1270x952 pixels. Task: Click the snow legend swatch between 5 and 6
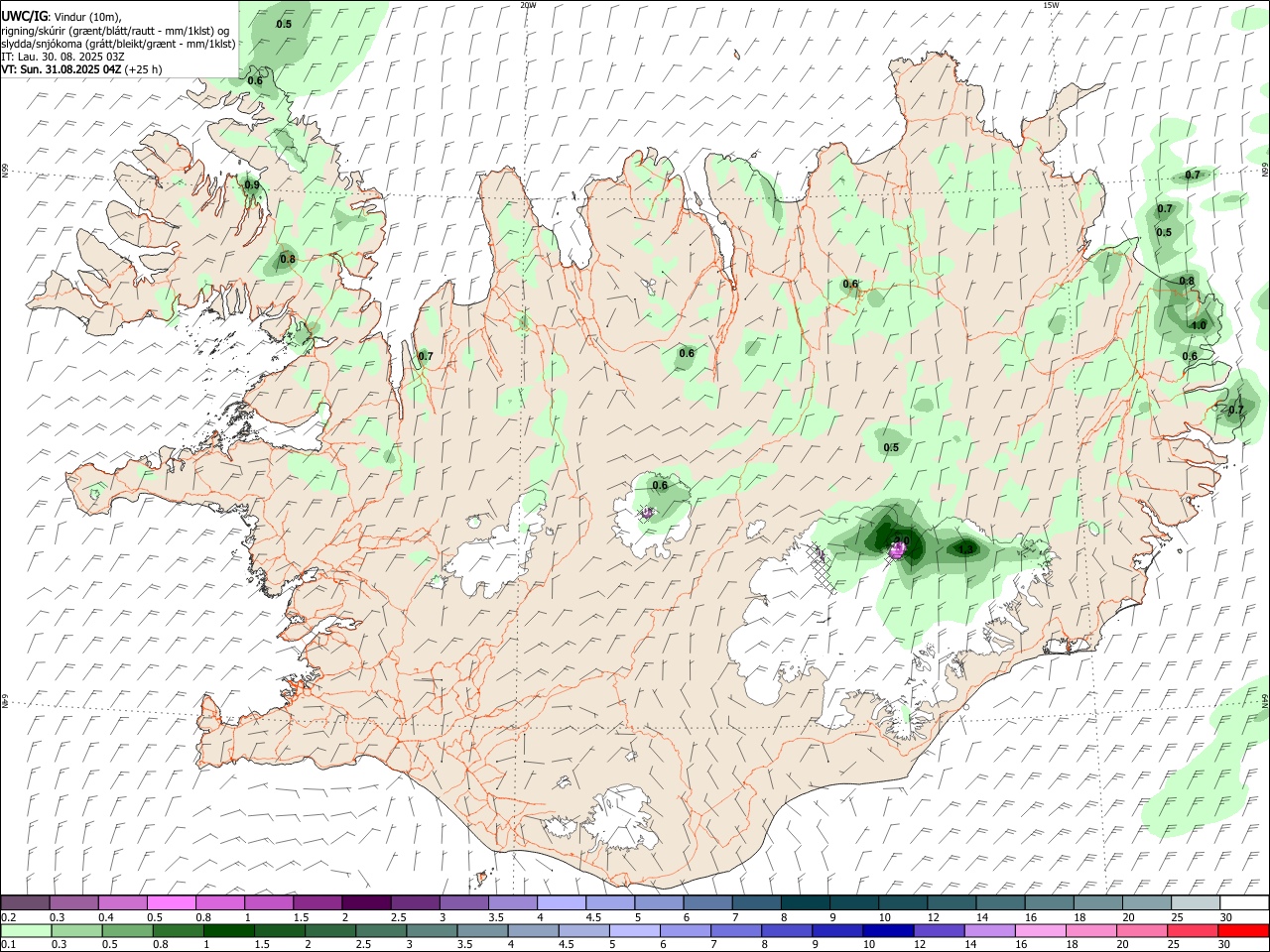click(657, 902)
